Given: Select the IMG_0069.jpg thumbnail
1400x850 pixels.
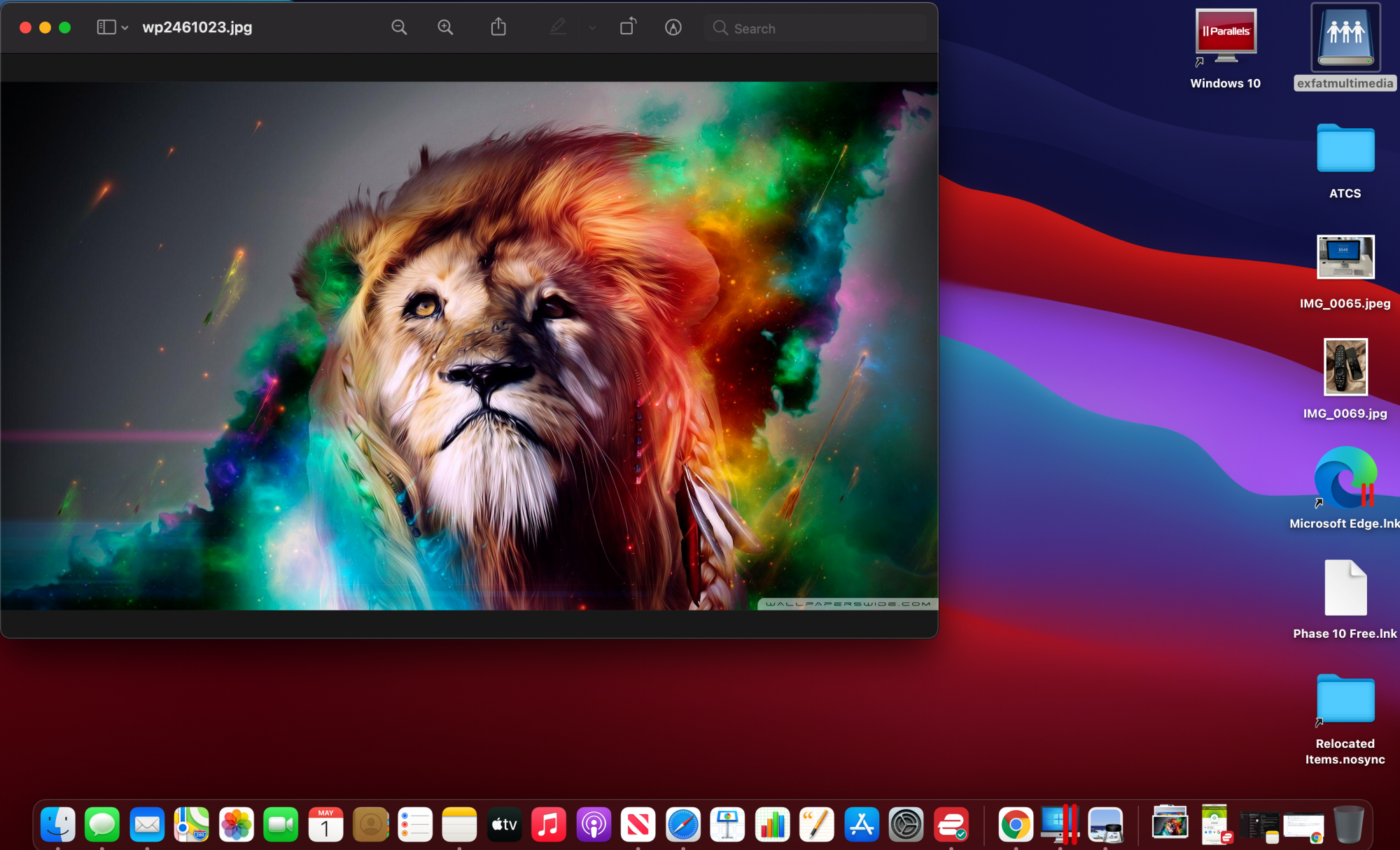Looking at the screenshot, I should (x=1345, y=367).
